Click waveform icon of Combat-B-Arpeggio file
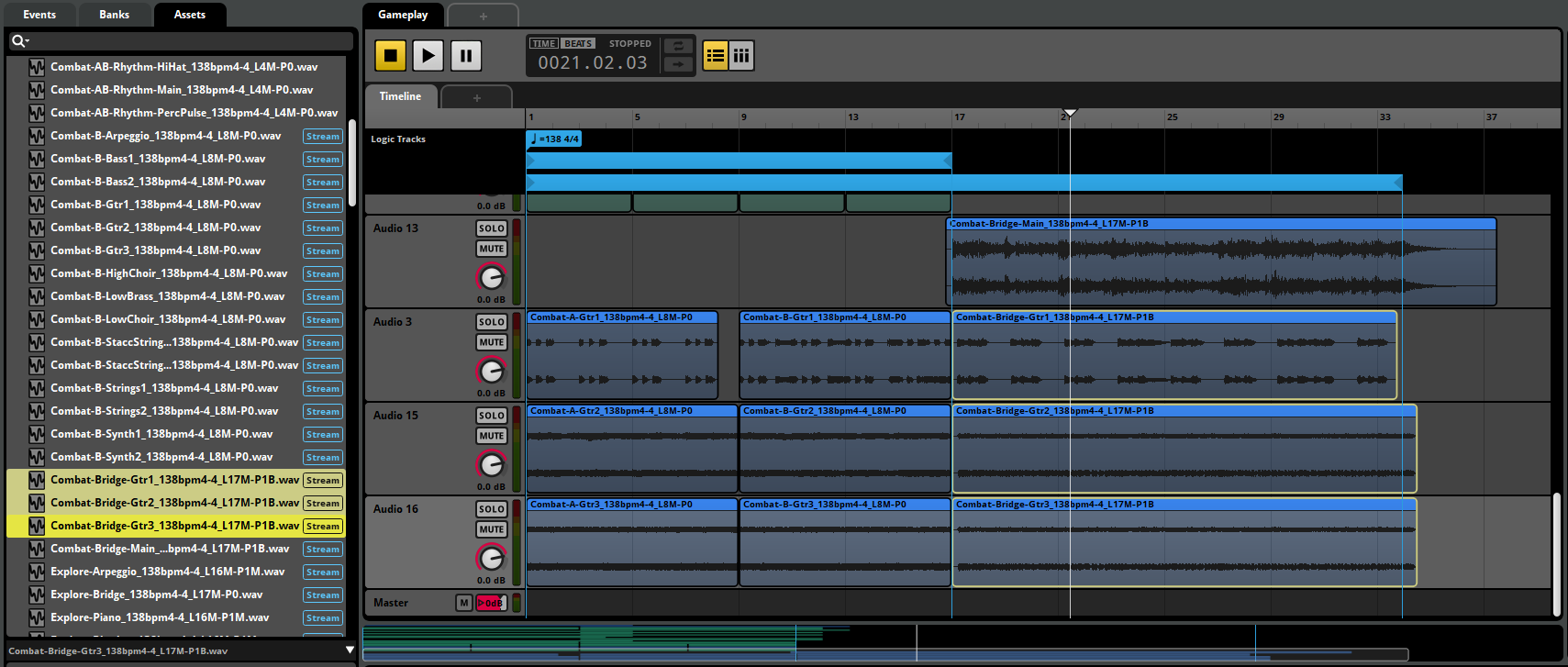The height and width of the screenshot is (667, 1568). [x=37, y=136]
